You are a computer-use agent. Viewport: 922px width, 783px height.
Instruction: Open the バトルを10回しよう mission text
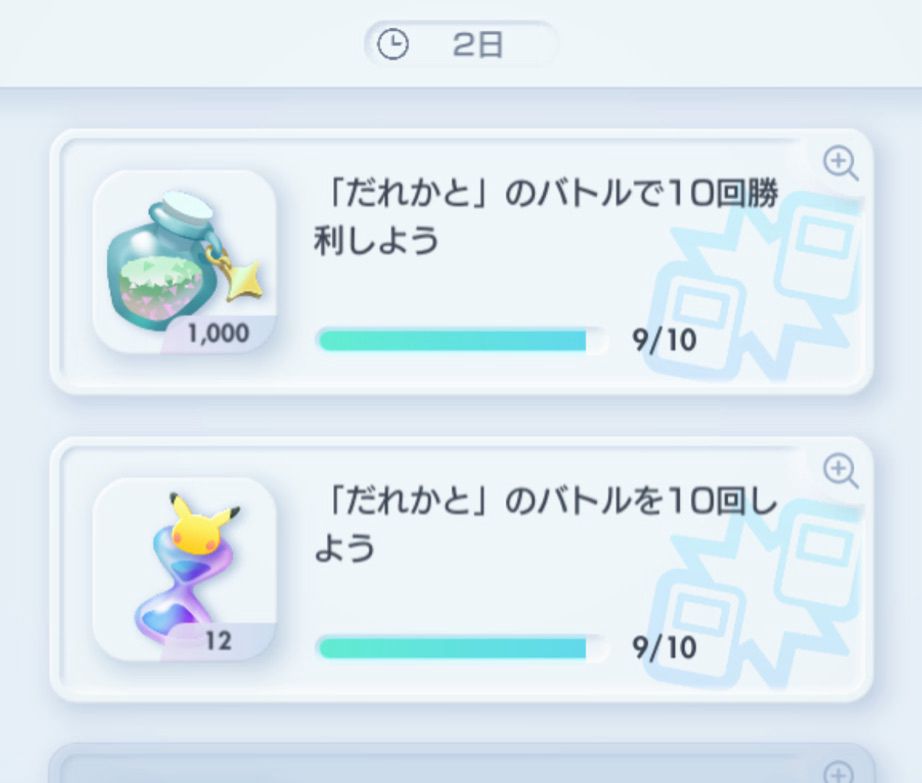(545, 523)
